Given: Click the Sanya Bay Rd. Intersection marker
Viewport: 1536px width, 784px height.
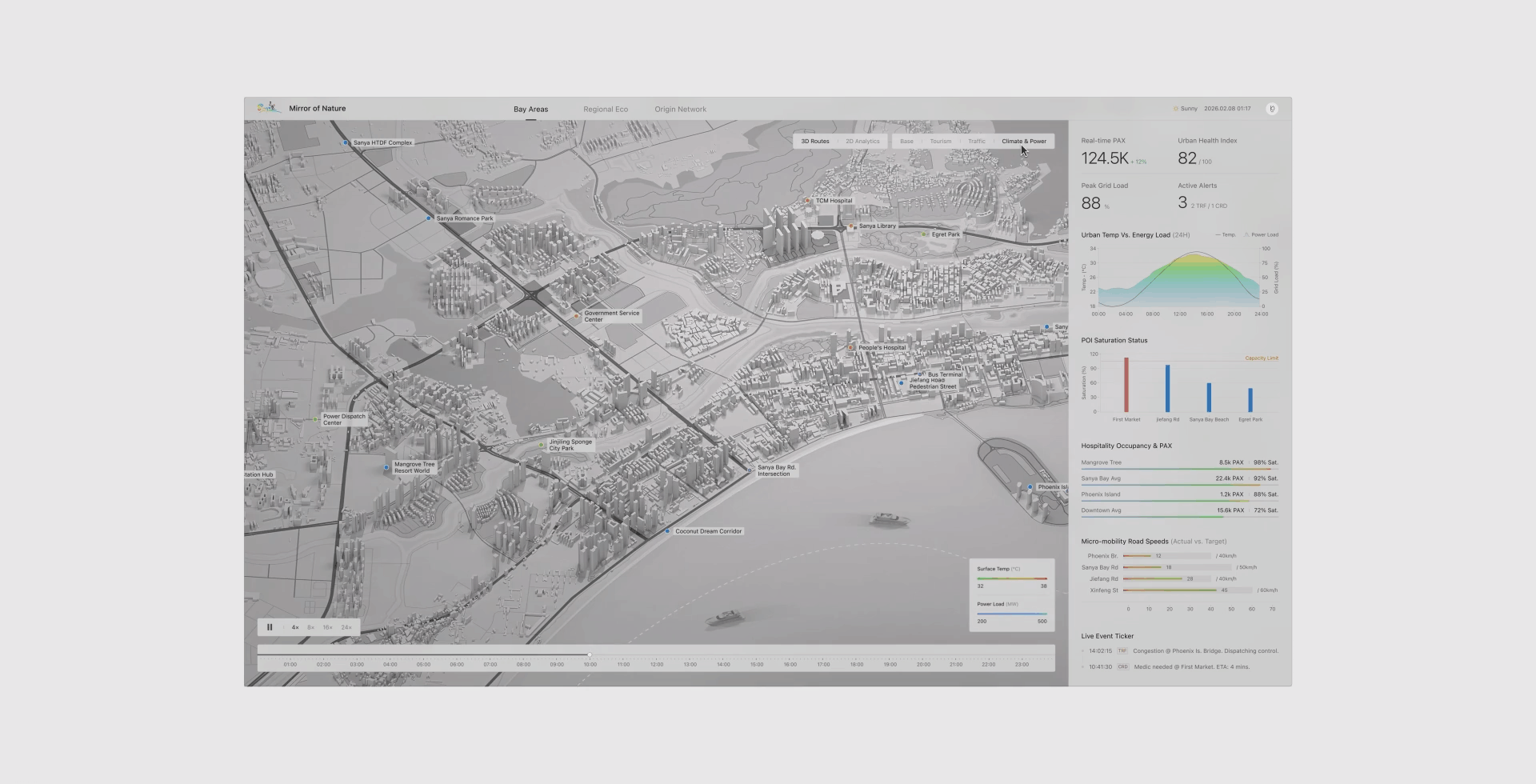Looking at the screenshot, I should 750,470.
